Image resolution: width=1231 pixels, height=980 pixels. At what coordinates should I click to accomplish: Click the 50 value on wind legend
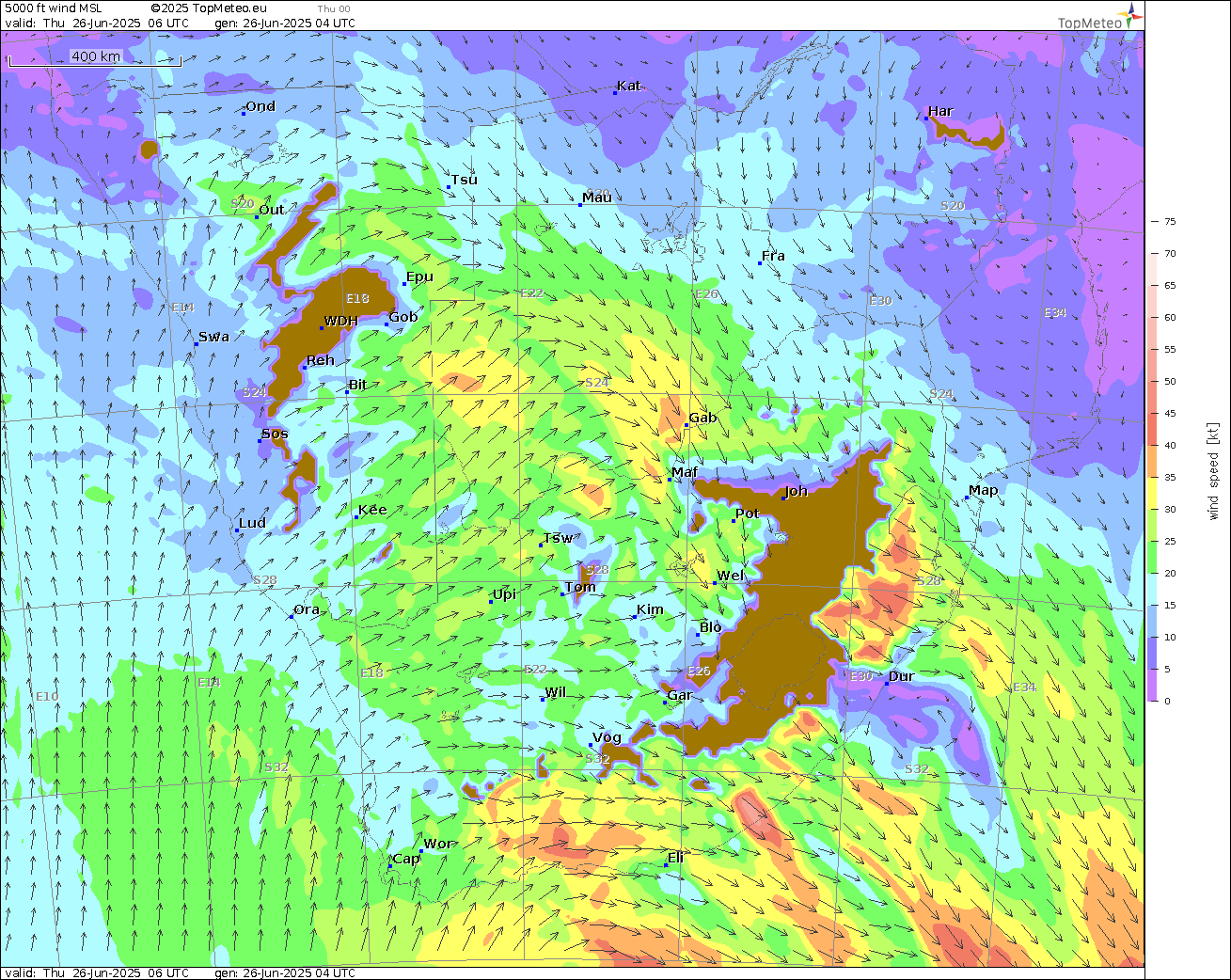[1170, 382]
